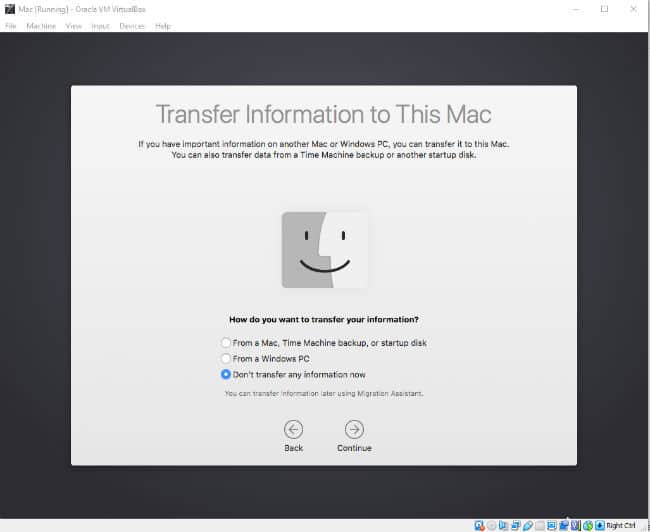650x532 pixels.
Task: Close the VirtualBox window
Action: coord(633,9)
